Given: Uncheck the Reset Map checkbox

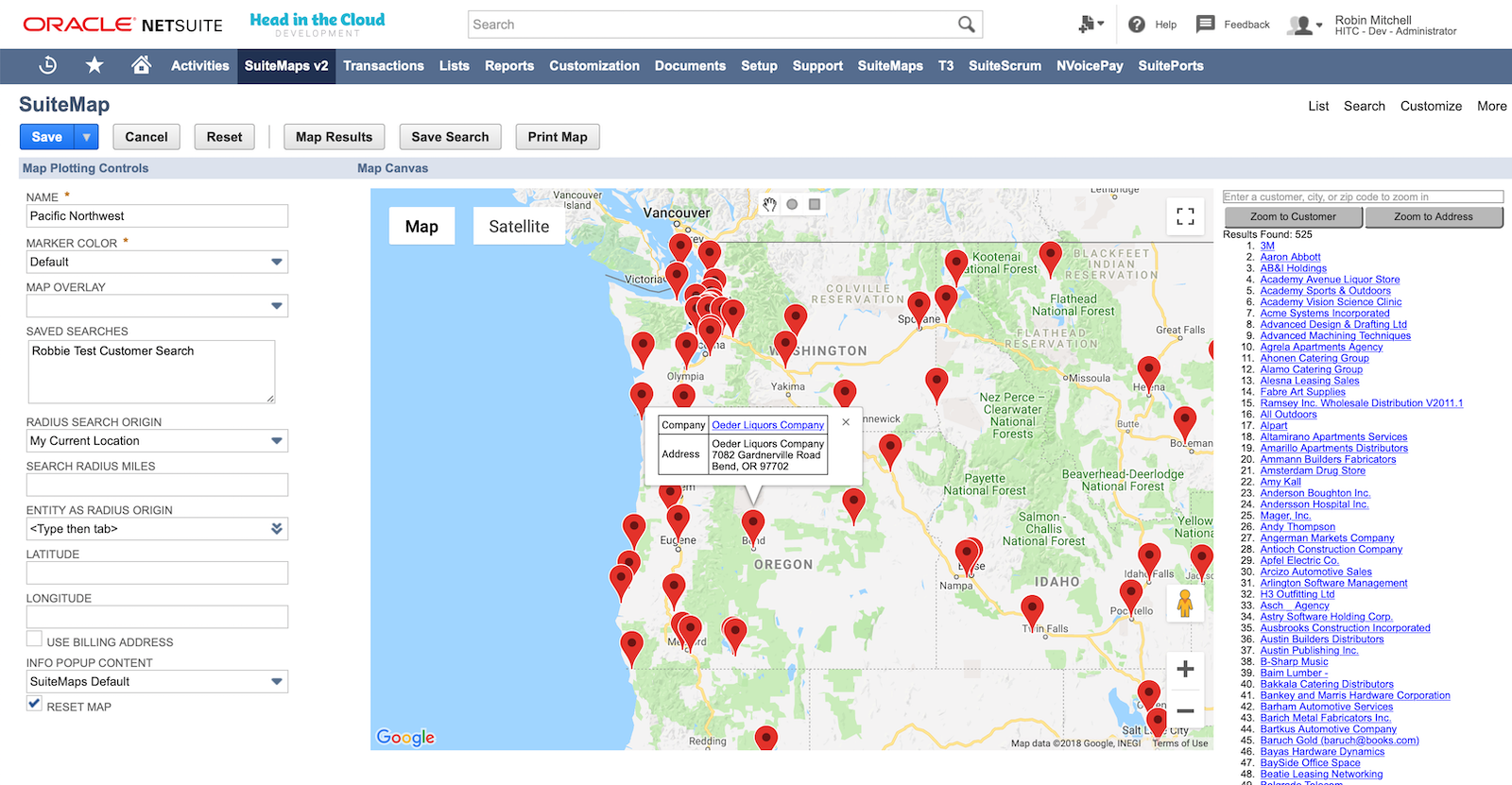Looking at the screenshot, I should (34, 704).
